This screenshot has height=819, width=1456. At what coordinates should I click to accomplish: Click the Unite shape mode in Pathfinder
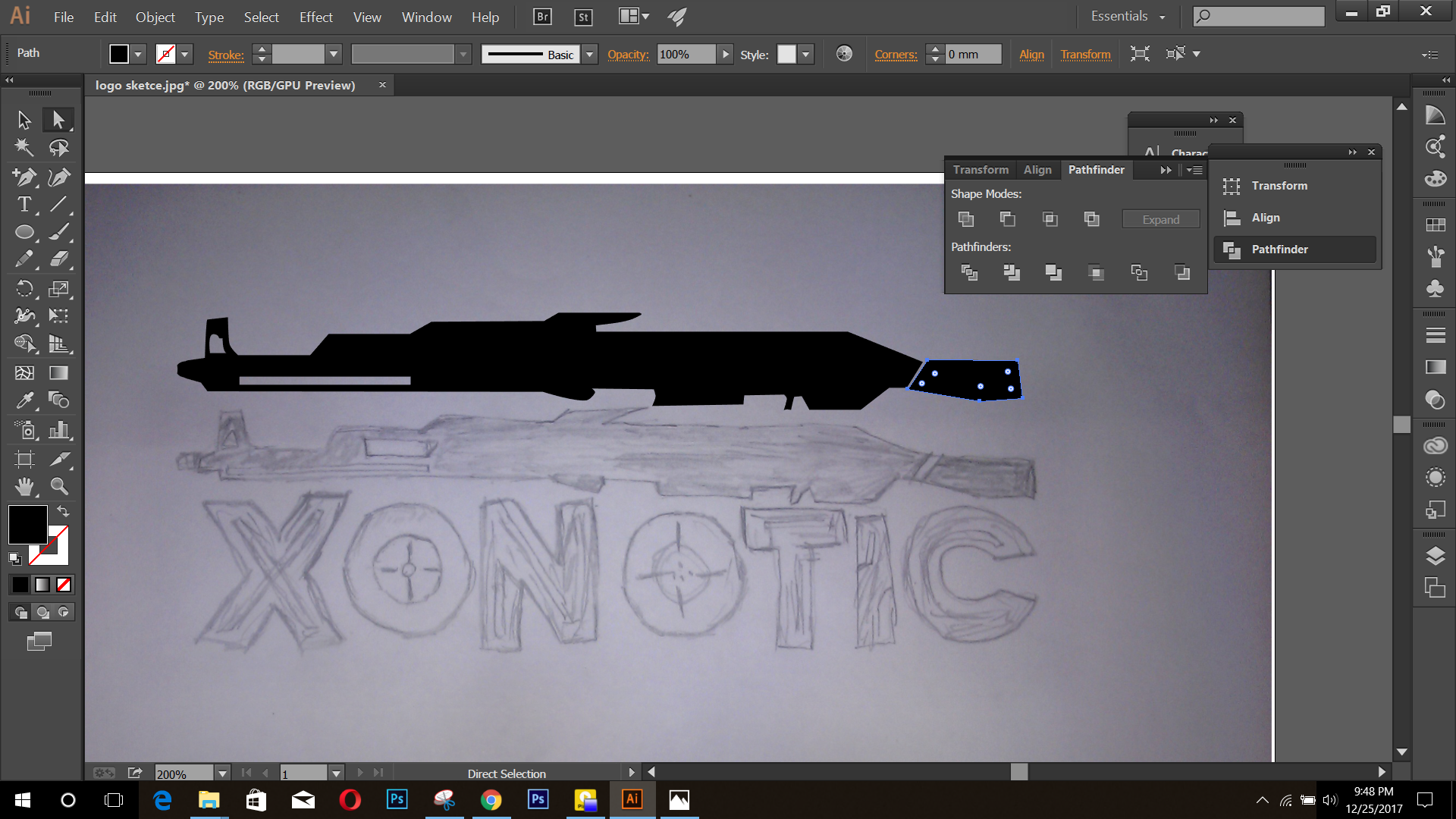click(x=966, y=219)
